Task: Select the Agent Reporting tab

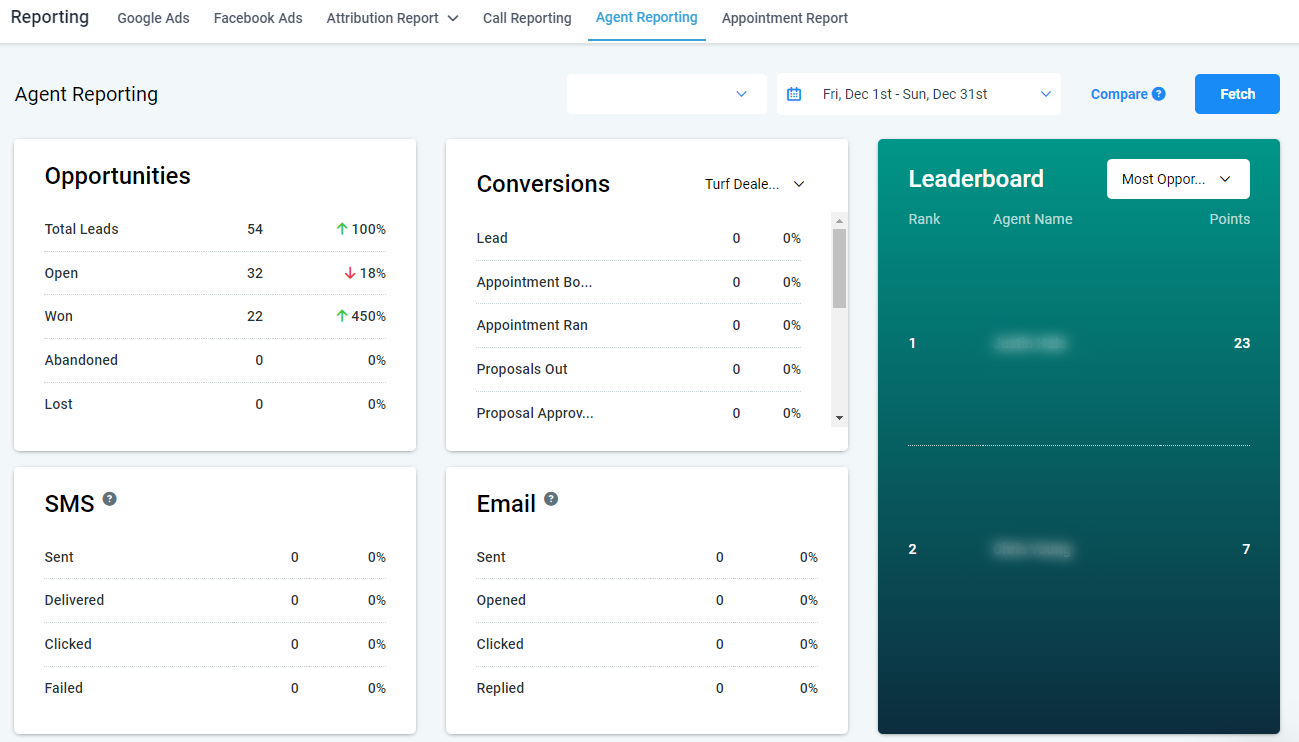Action: click(x=647, y=18)
